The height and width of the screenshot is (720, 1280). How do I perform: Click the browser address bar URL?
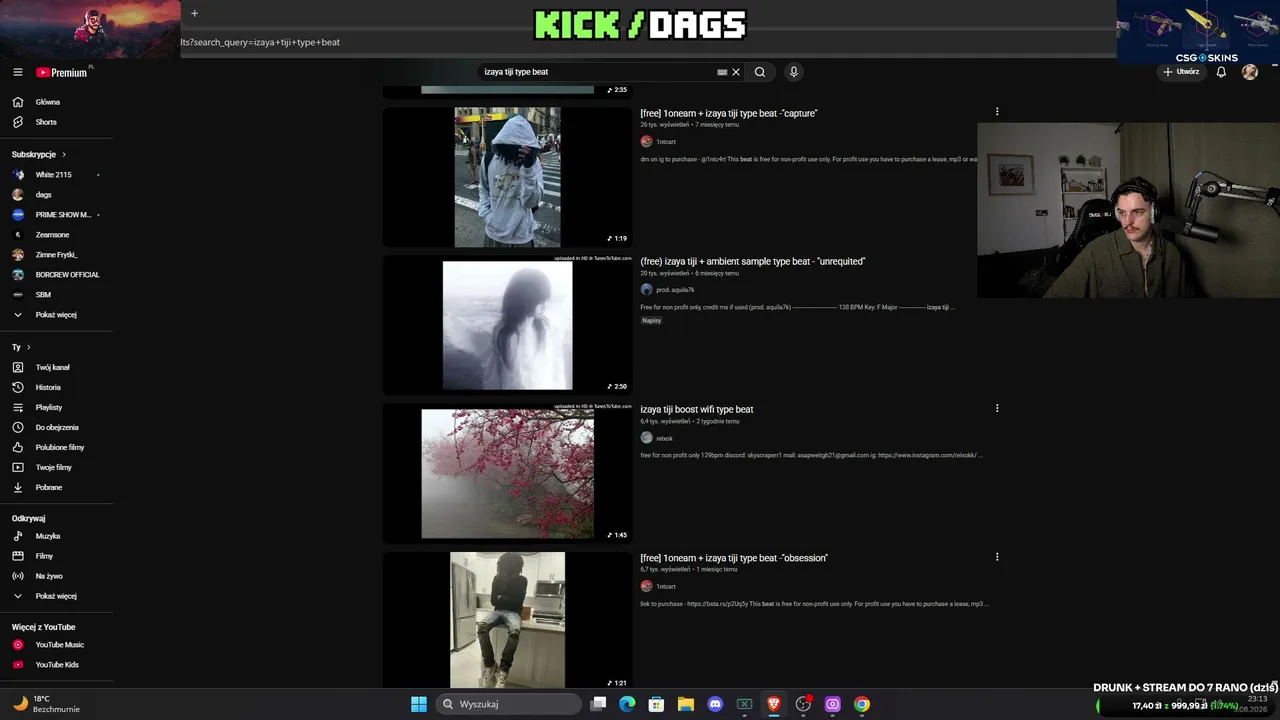click(x=260, y=42)
